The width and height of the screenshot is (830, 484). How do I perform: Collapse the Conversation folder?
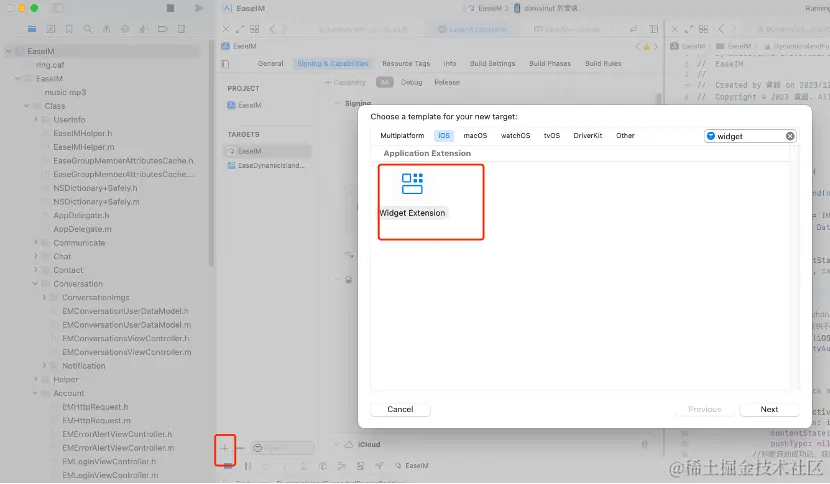pyautogui.click(x=35, y=284)
